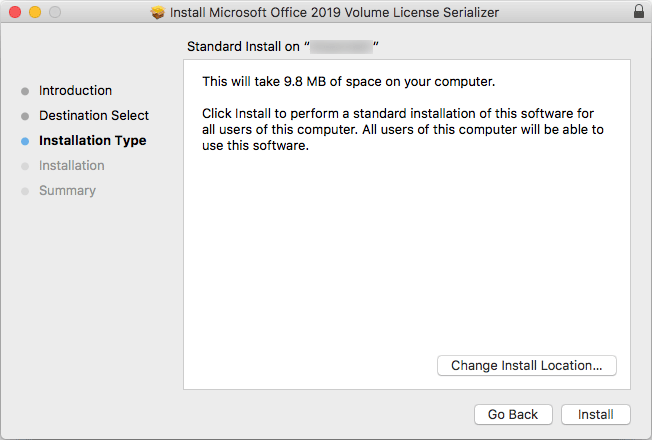Click the bullet next to Introduction
The image size is (652, 440).
click(25, 91)
